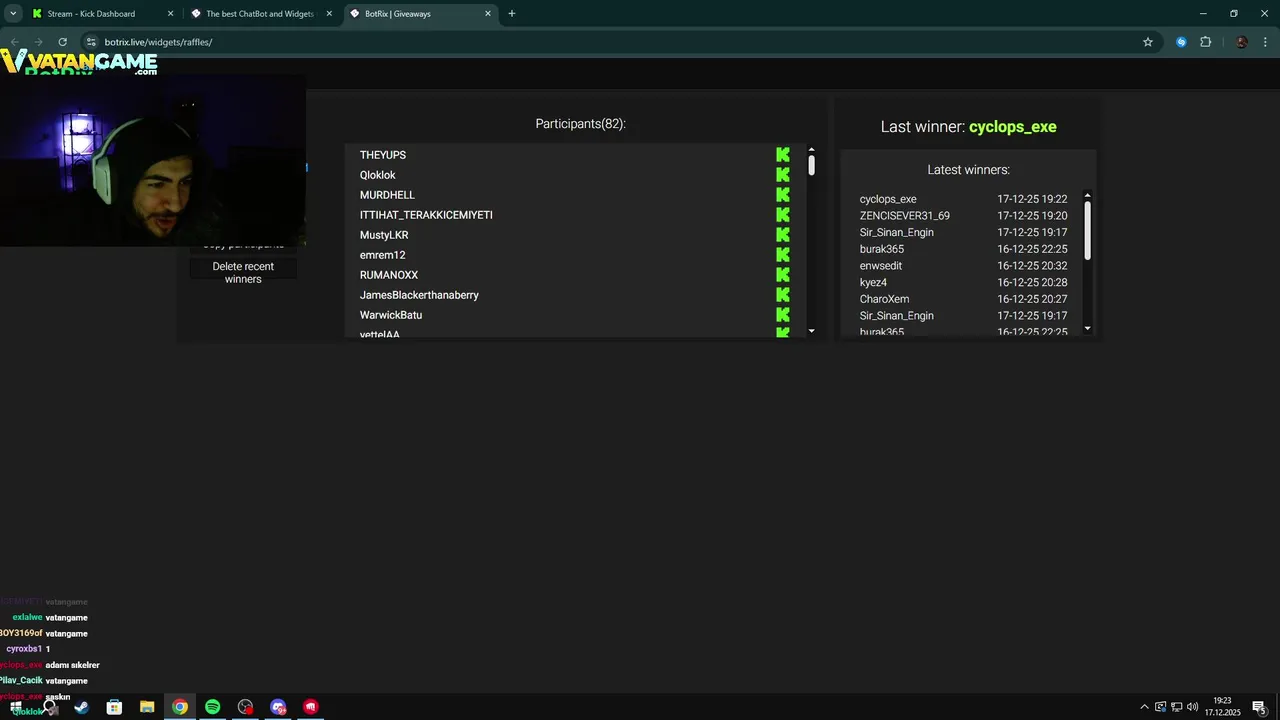1280x720 pixels.
Task: Click the Kick icon in MURDHELL row
Action: tap(783, 195)
